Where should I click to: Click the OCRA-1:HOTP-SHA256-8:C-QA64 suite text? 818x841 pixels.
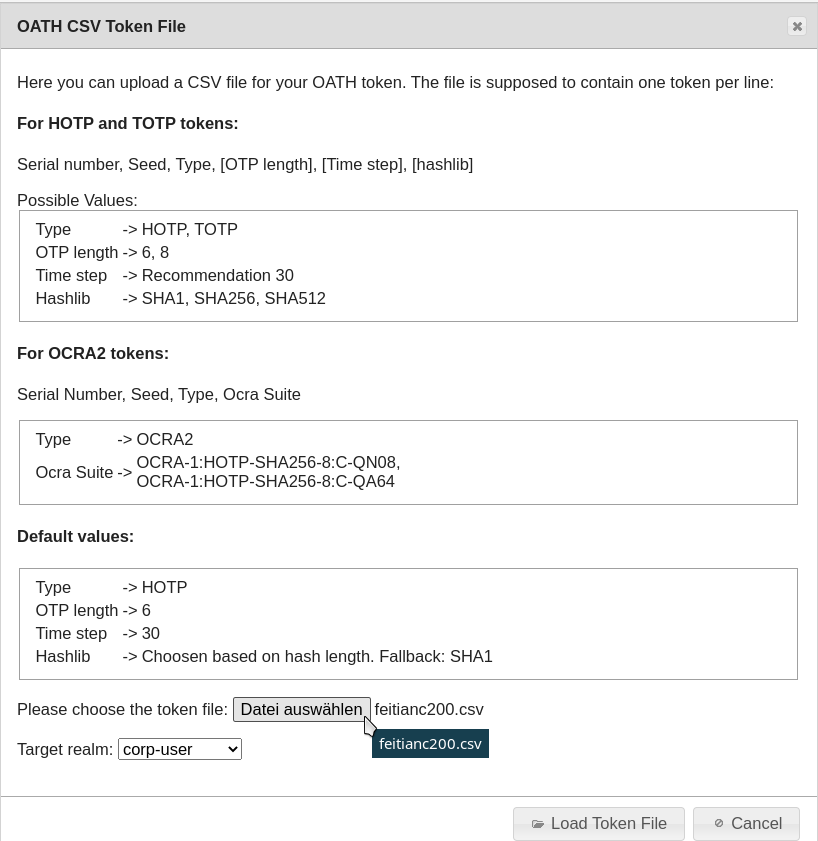(265, 481)
